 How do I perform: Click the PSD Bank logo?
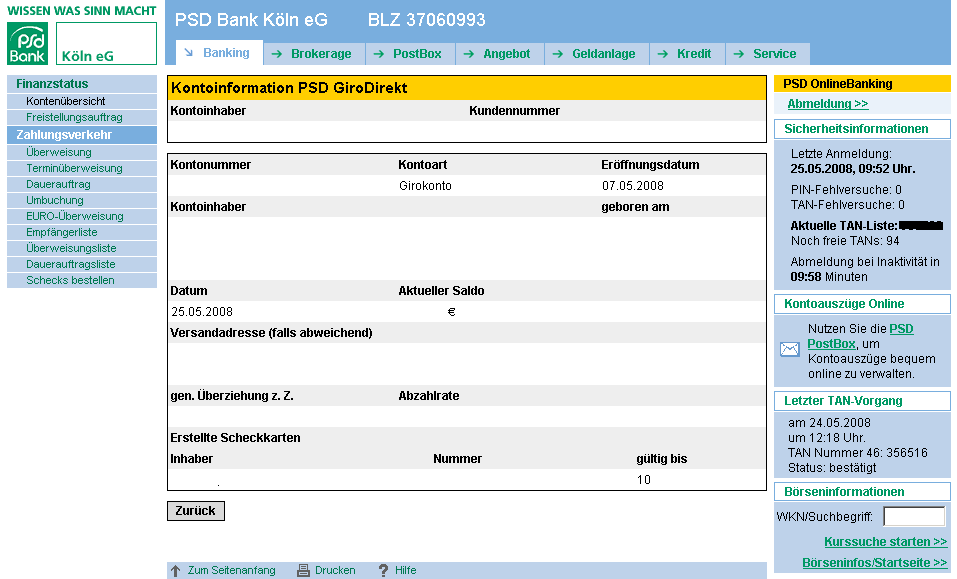coord(27,43)
